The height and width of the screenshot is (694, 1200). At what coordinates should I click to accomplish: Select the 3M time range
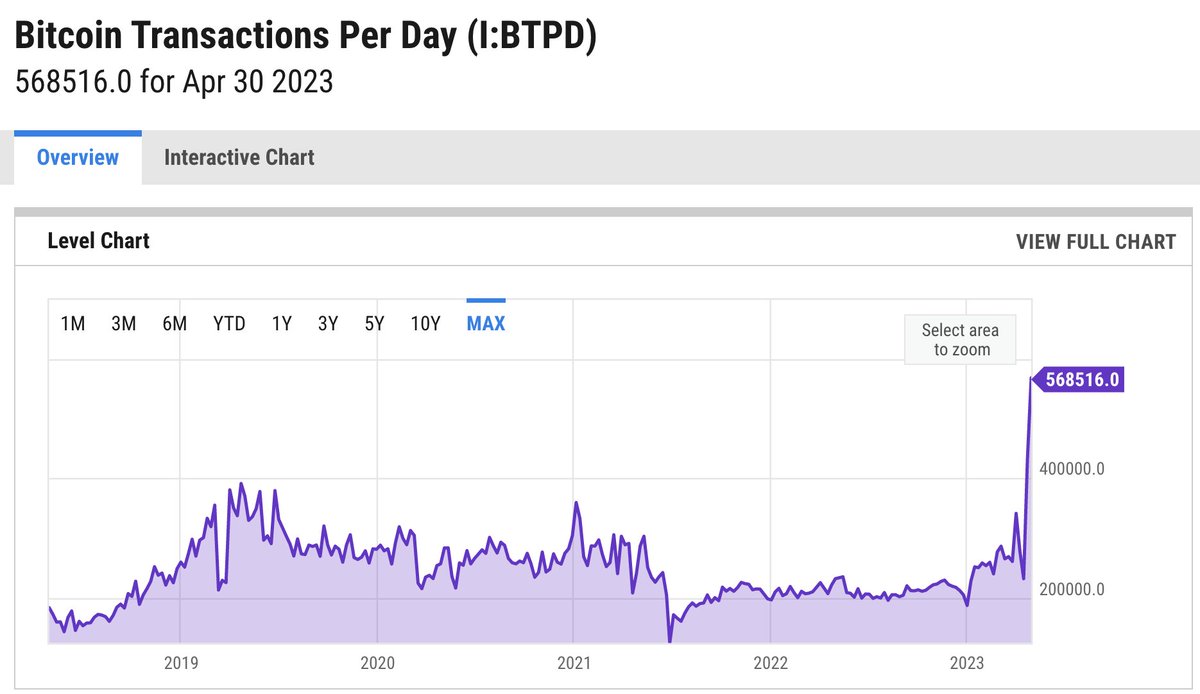(124, 323)
